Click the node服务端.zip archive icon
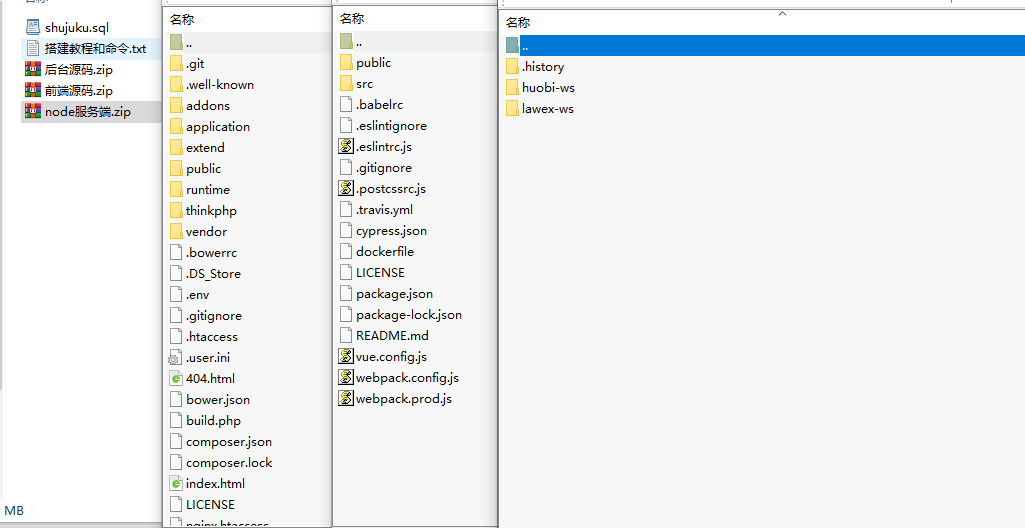The image size is (1025, 528). (33, 111)
